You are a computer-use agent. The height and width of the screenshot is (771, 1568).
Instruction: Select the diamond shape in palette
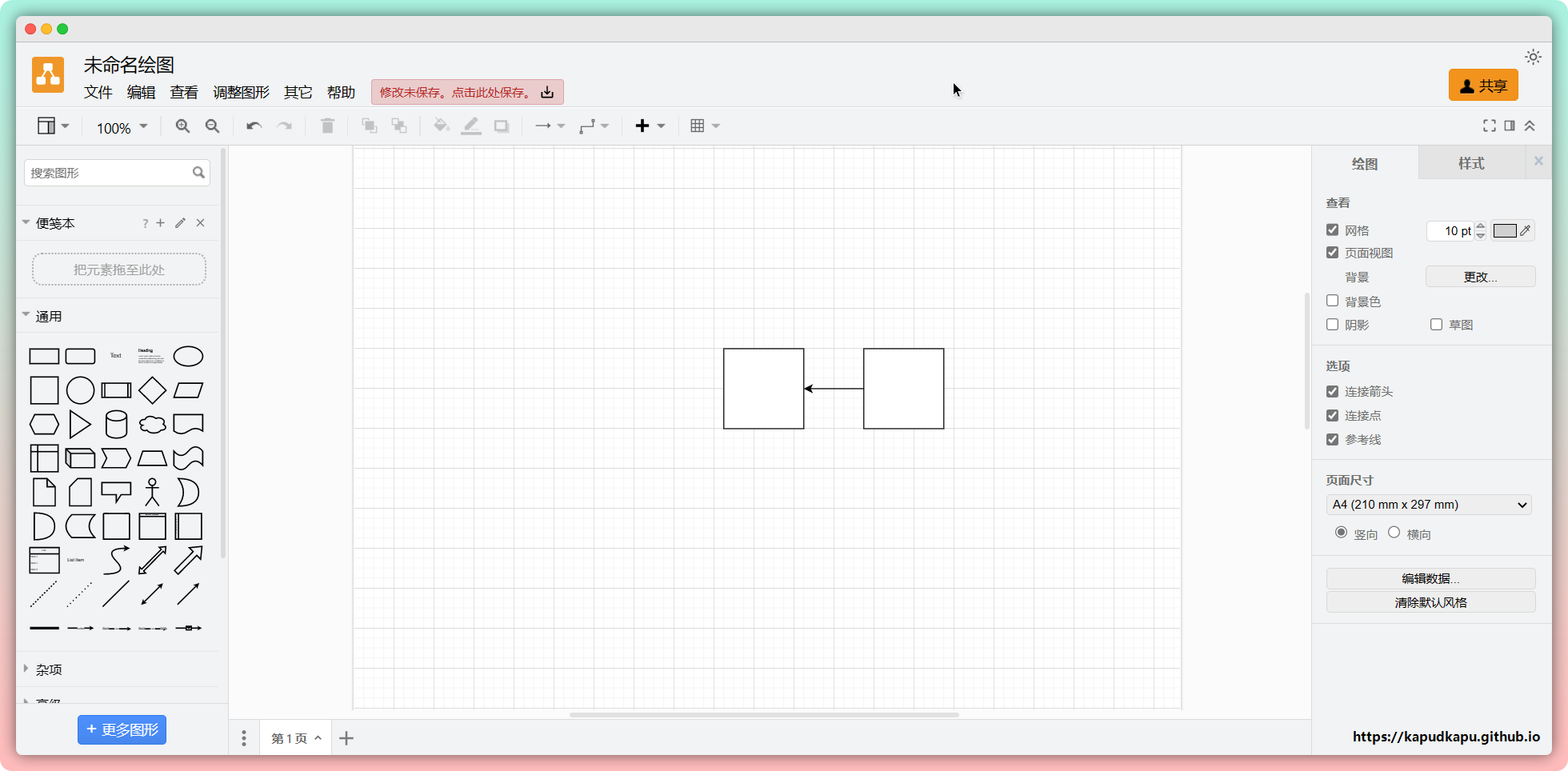click(x=152, y=390)
